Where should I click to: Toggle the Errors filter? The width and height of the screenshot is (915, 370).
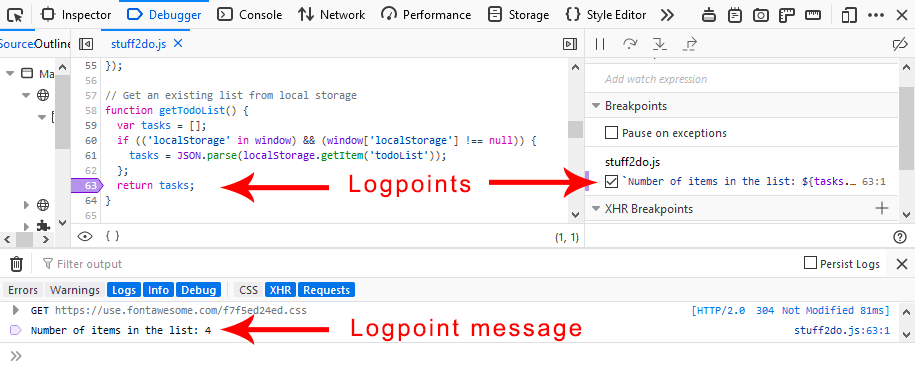(23, 290)
